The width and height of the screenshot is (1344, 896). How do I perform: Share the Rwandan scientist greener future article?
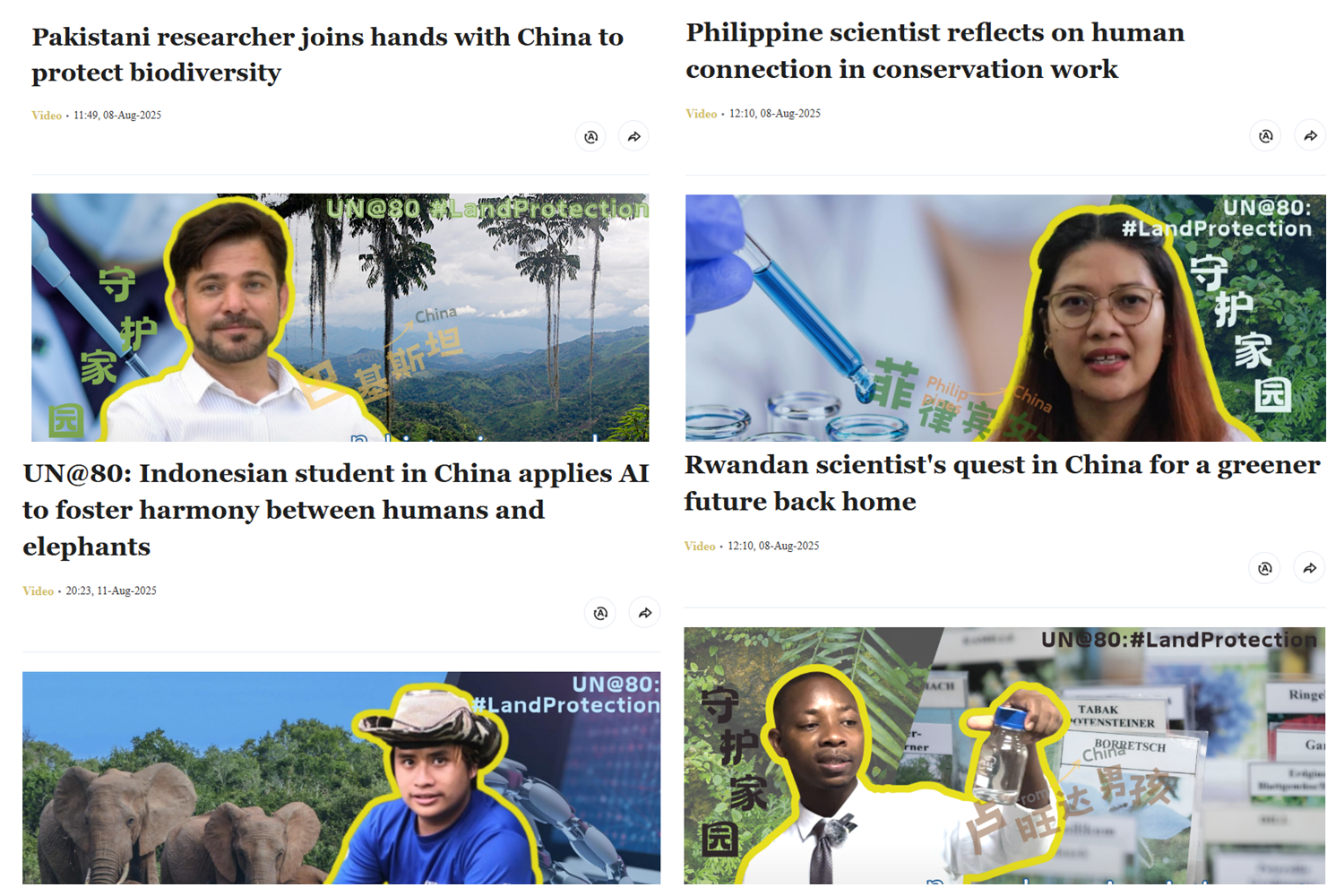point(1309,568)
